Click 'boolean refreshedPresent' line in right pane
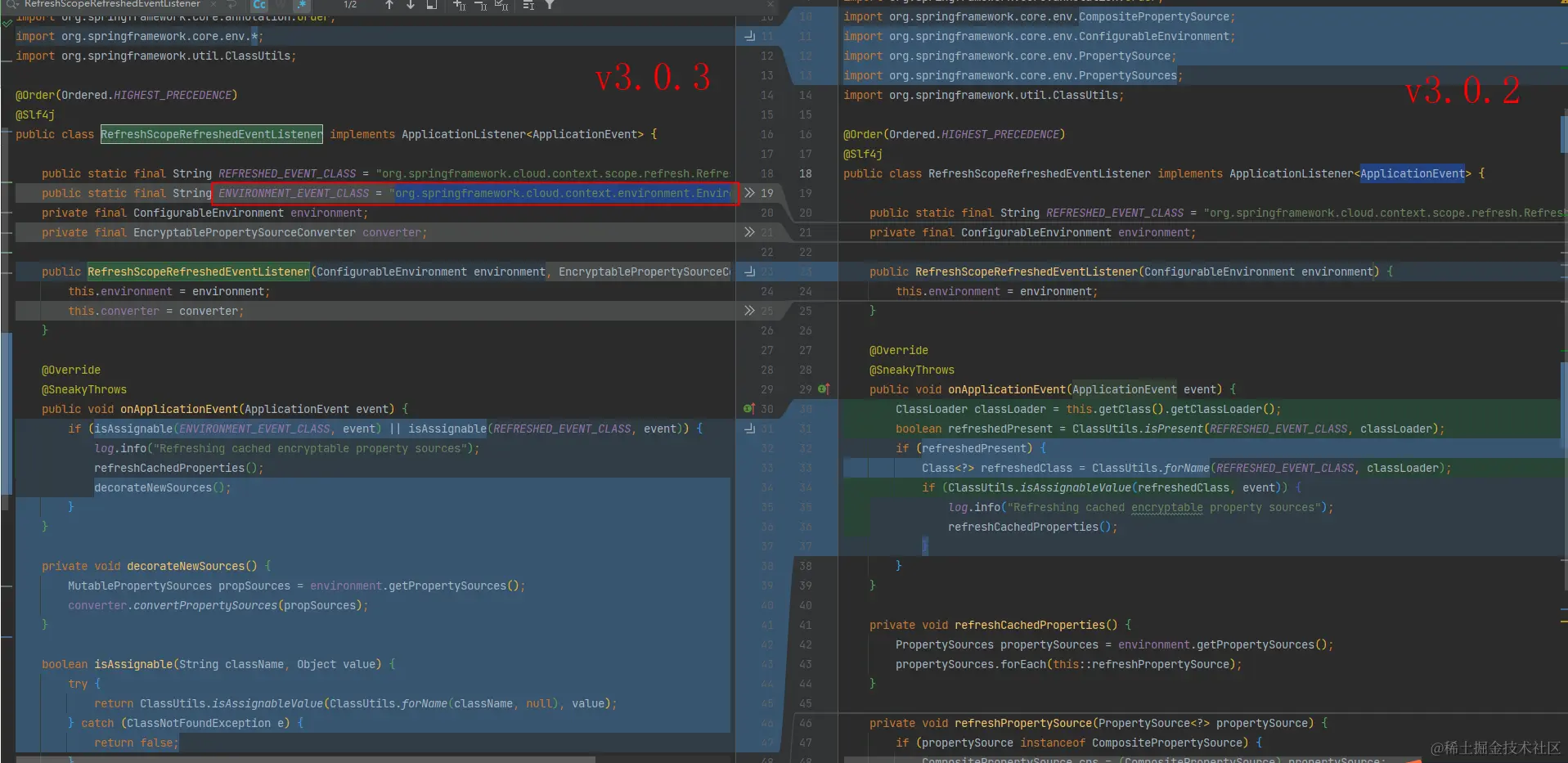The image size is (1568, 763). click(x=1170, y=429)
